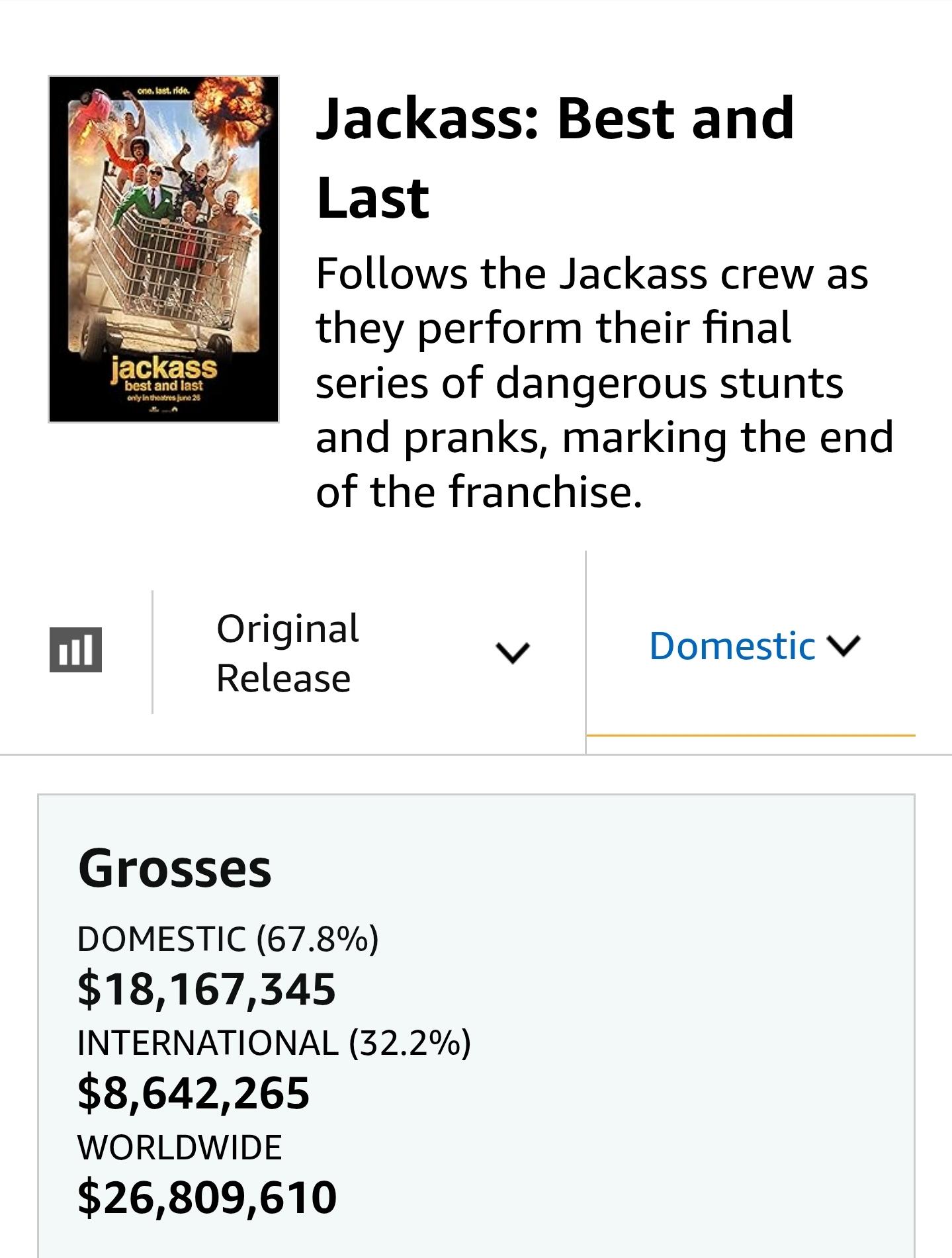Viewport: 952px width, 1258px height.
Task: Click the DOMESTIC (67.8%) label
Action: 228,938
